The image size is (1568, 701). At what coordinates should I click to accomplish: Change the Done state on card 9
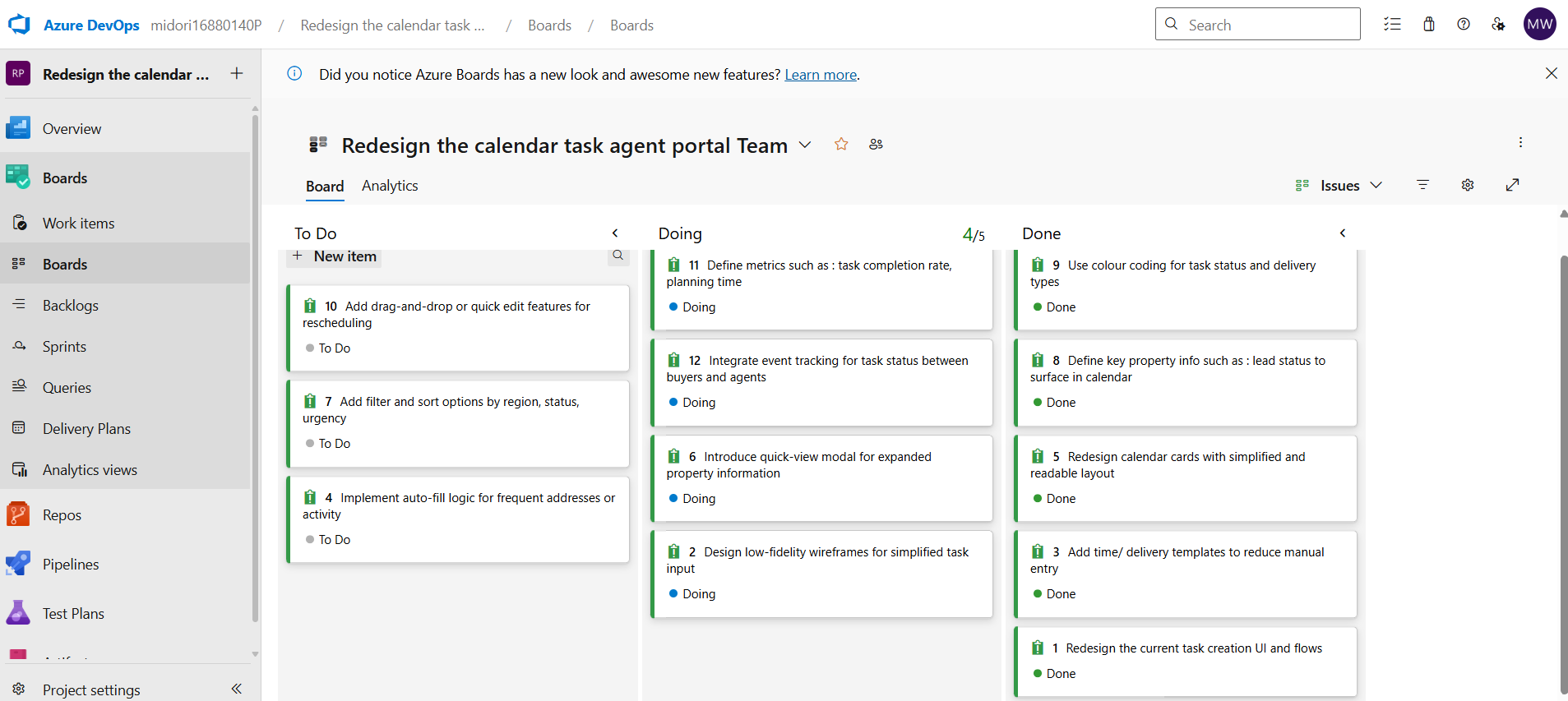pos(1054,307)
